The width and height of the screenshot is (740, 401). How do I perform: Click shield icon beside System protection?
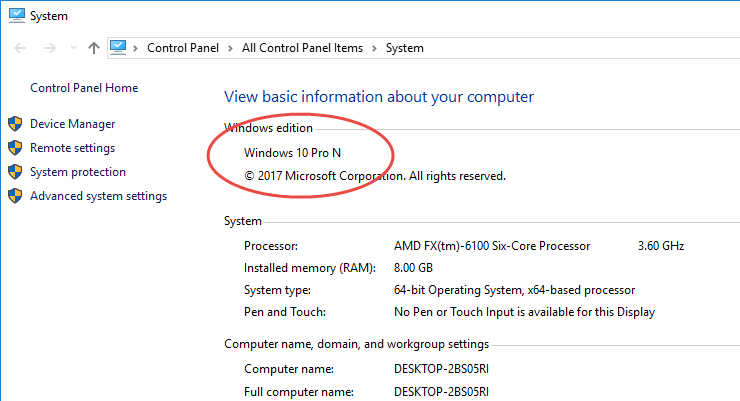15,172
